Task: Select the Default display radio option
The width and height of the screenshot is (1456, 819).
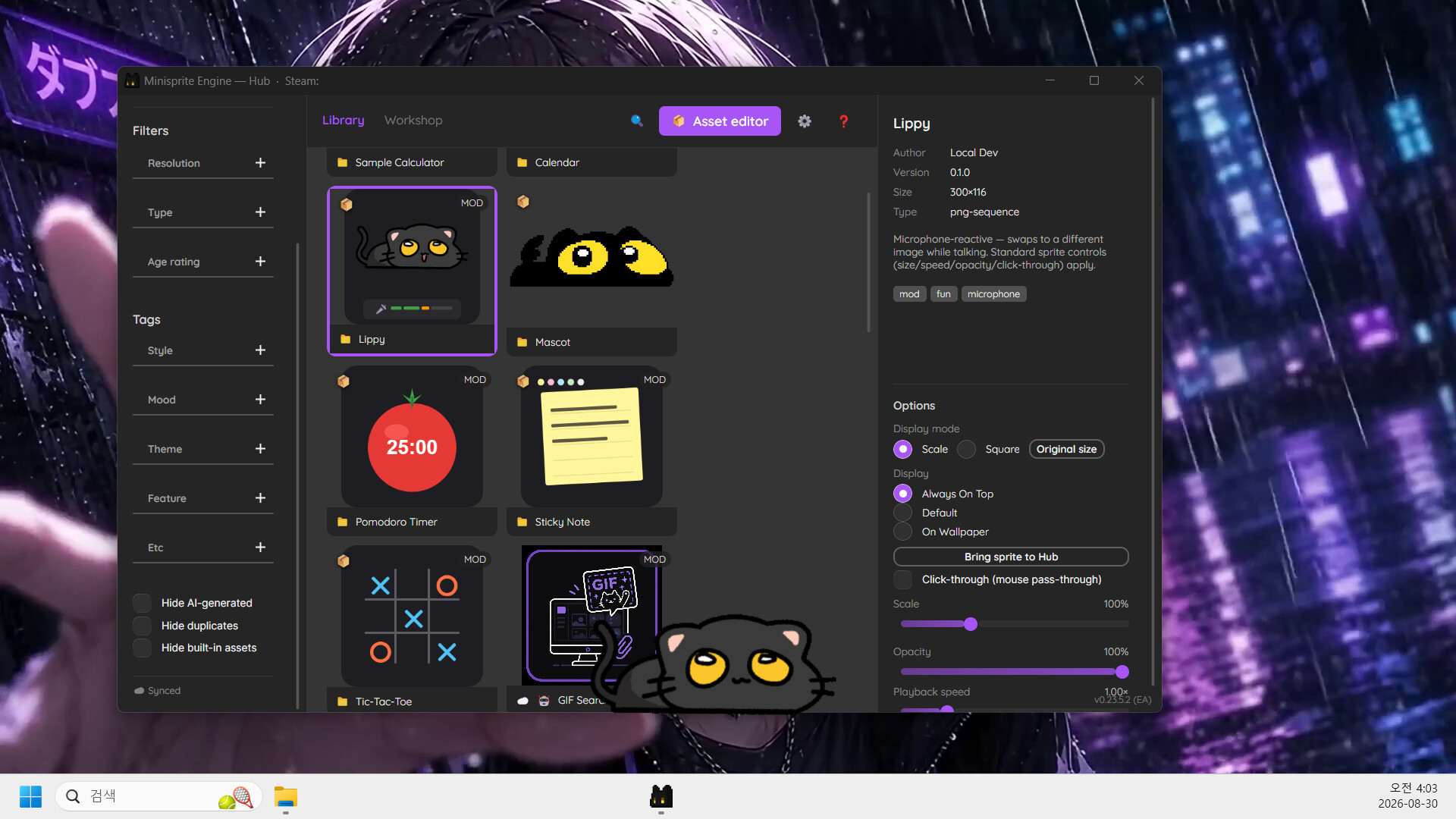Action: [x=902, y=513]
